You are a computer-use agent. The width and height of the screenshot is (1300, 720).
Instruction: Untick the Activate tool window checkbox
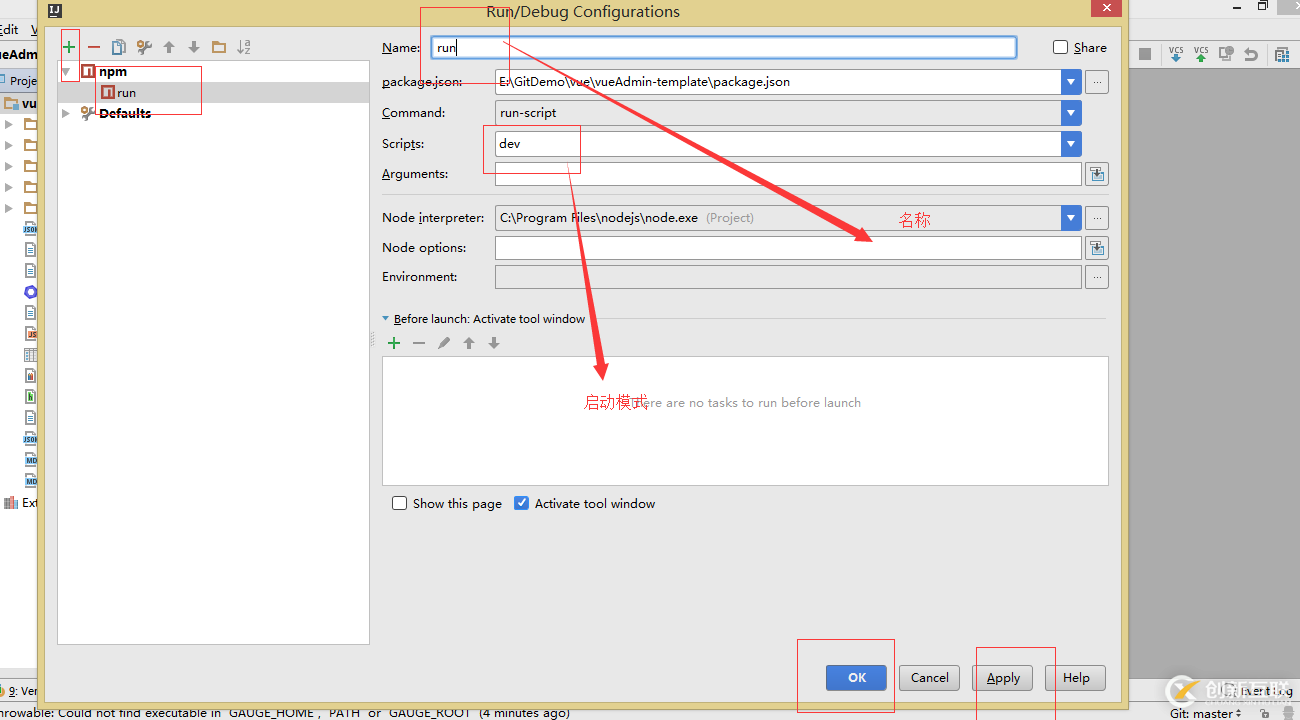click(521, 503)
